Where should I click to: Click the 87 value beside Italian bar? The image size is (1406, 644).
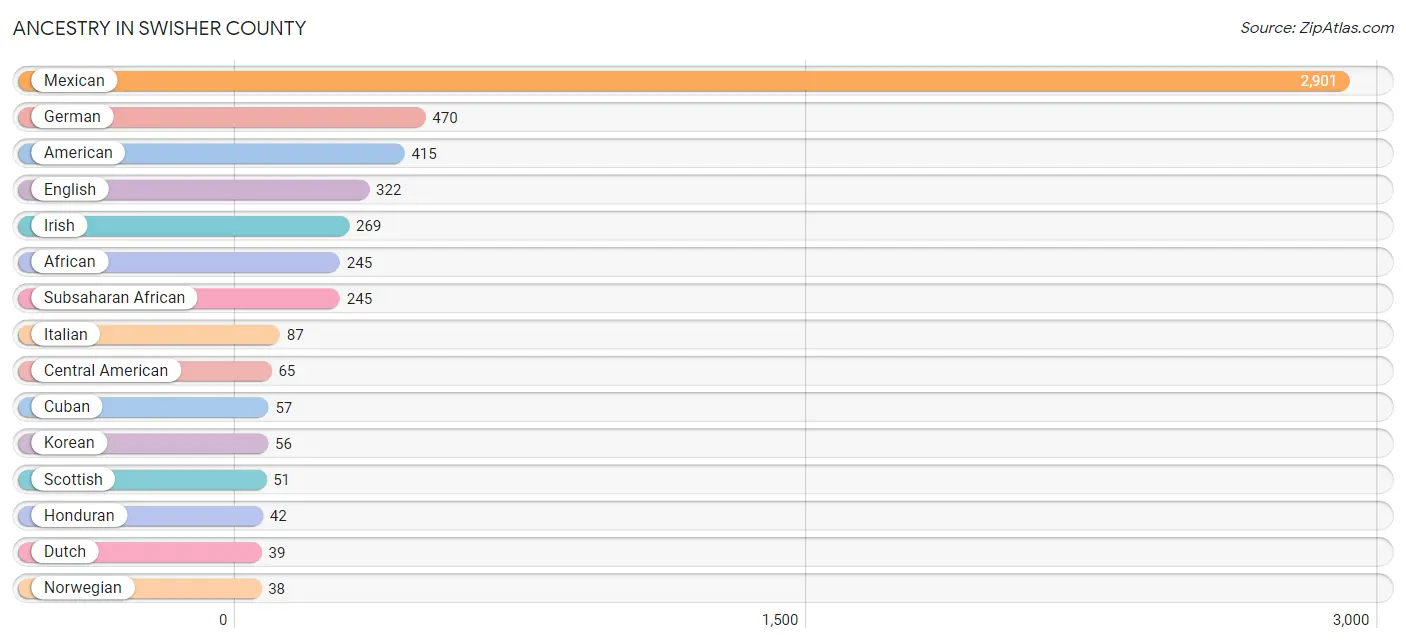(295, 335)
